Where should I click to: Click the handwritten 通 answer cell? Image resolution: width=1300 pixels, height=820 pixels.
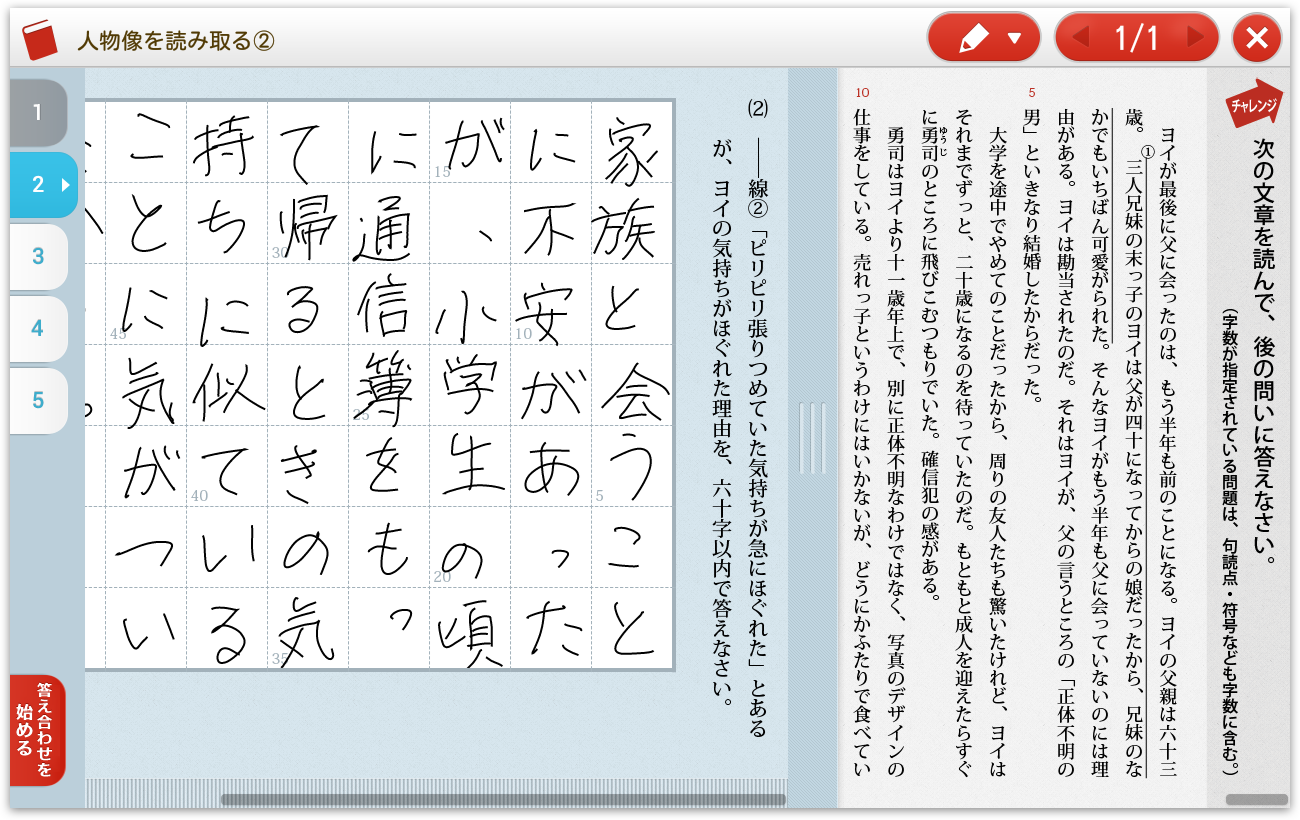pos(389,222)
